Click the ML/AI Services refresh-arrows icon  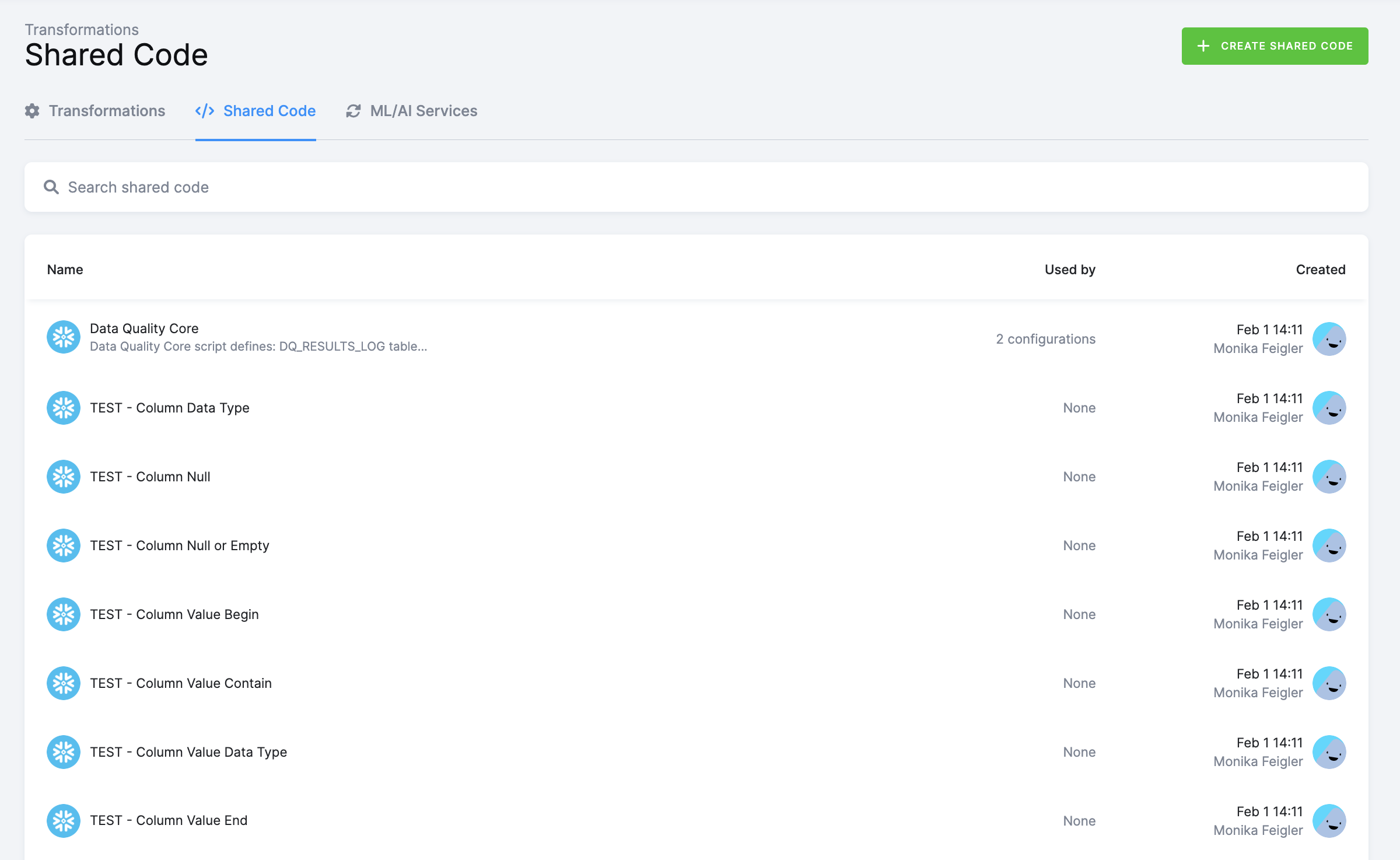[353, 111]
